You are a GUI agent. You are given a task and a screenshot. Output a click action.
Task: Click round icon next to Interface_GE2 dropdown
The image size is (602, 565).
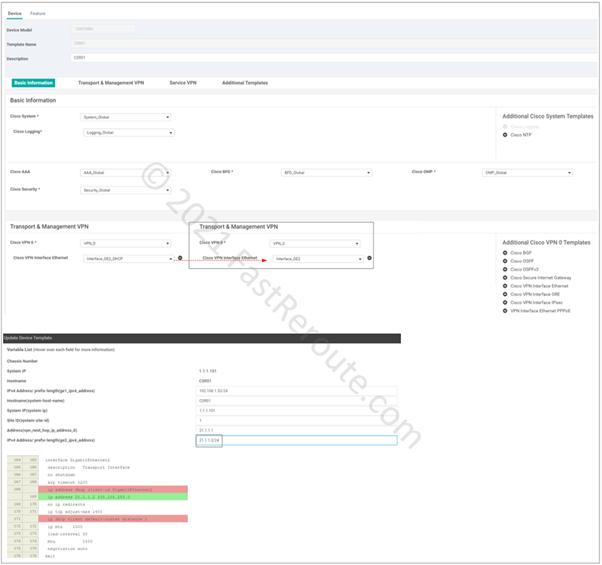click(x=369, y=258)
